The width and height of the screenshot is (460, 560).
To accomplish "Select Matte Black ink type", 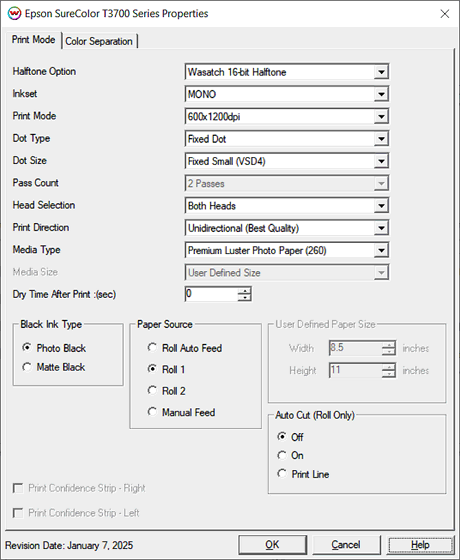I will 54,367.
